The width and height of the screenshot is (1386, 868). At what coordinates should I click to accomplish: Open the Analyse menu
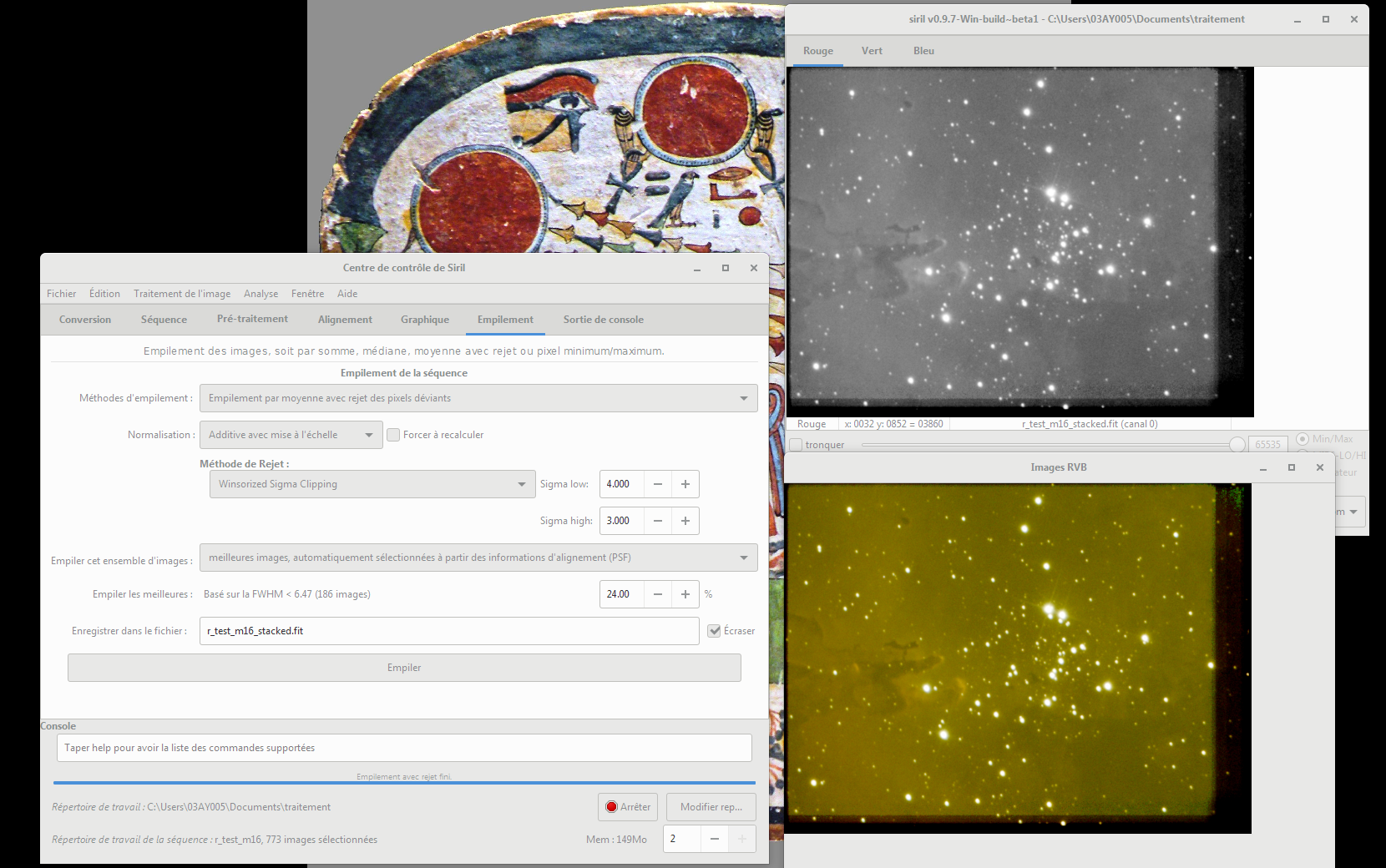pyautogui.click(x=261, y=294)
